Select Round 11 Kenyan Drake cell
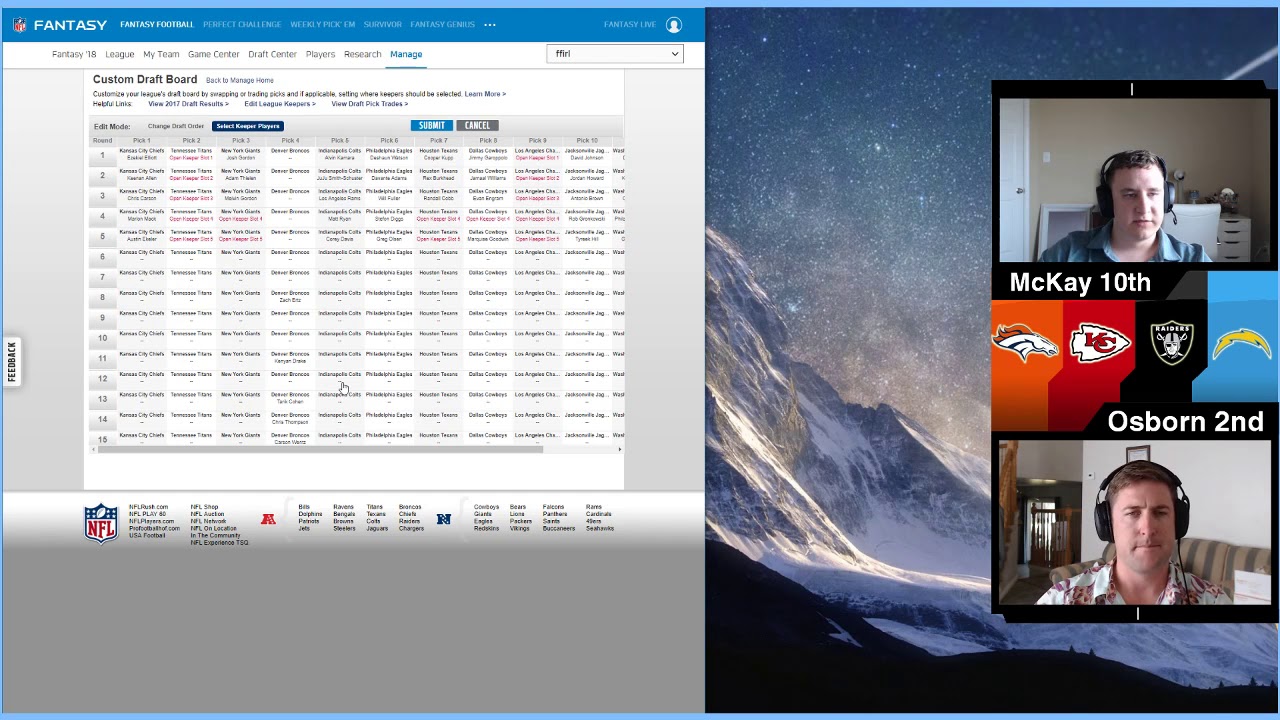Screen dimensions: 1280x720 click(x=290, y=358)
